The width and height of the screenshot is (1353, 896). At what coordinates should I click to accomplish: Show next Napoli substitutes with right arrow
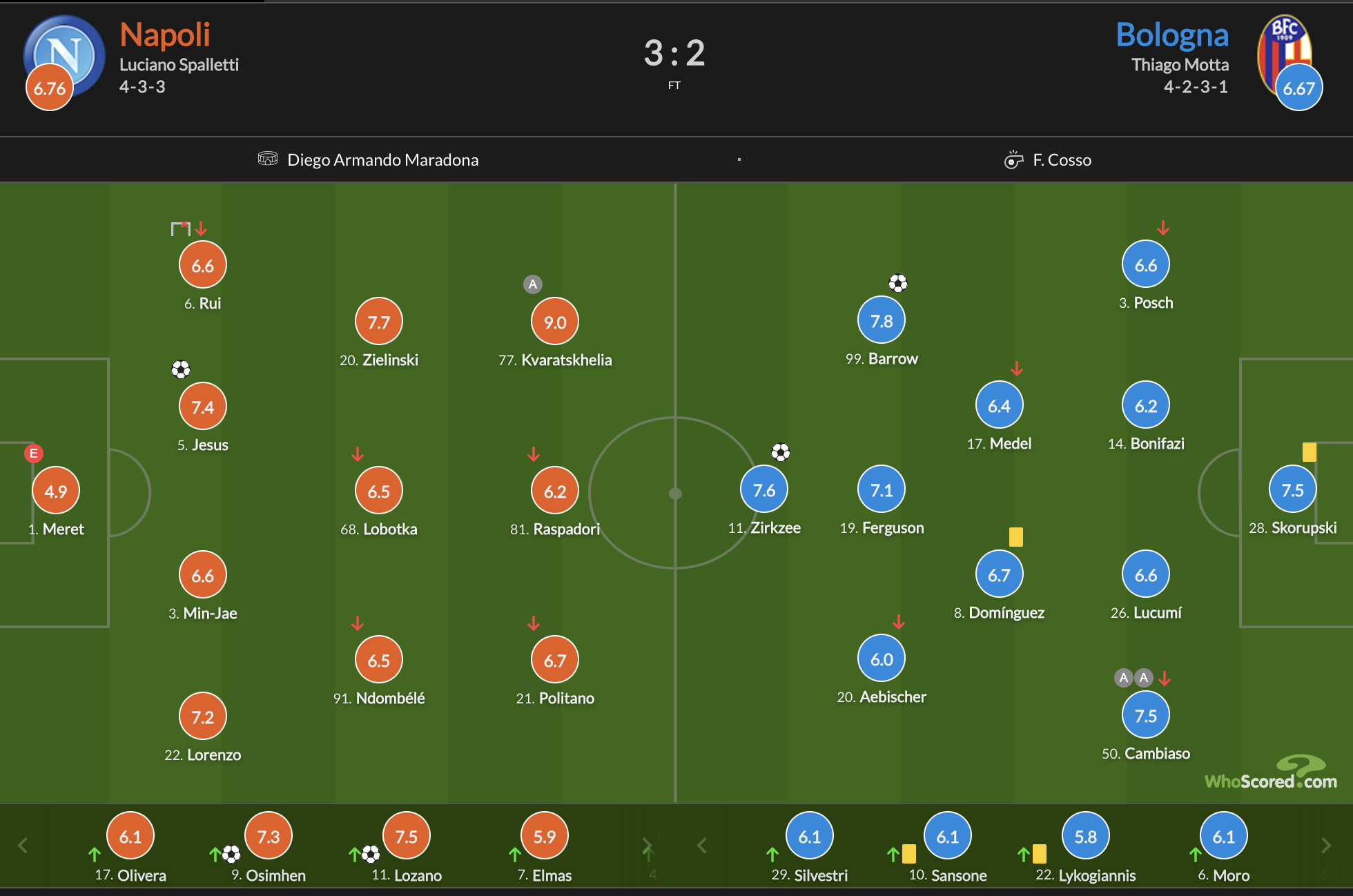pos(647,846)
